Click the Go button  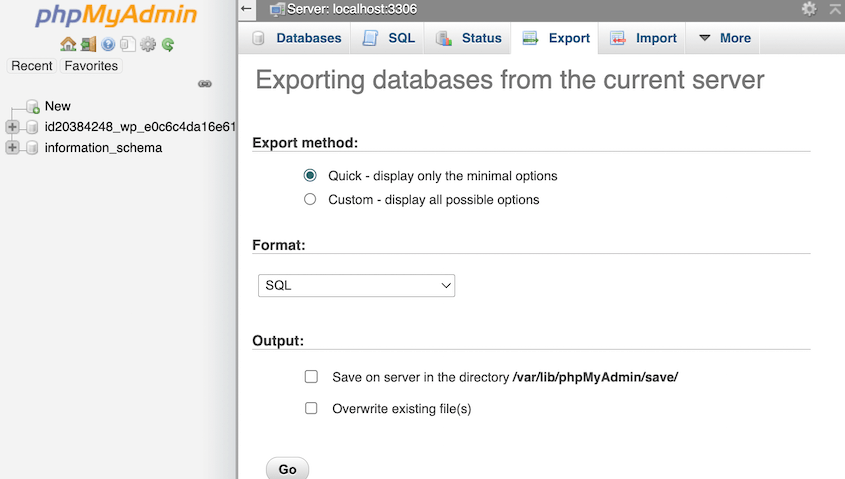[x=287, y=469]
